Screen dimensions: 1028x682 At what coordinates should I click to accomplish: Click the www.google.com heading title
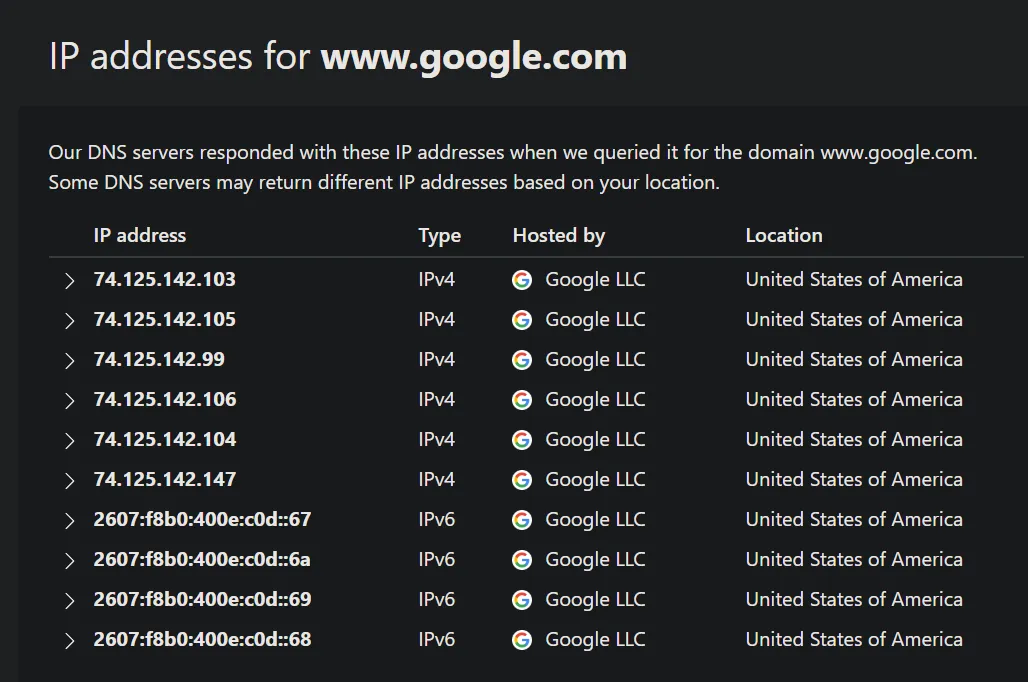473,57
